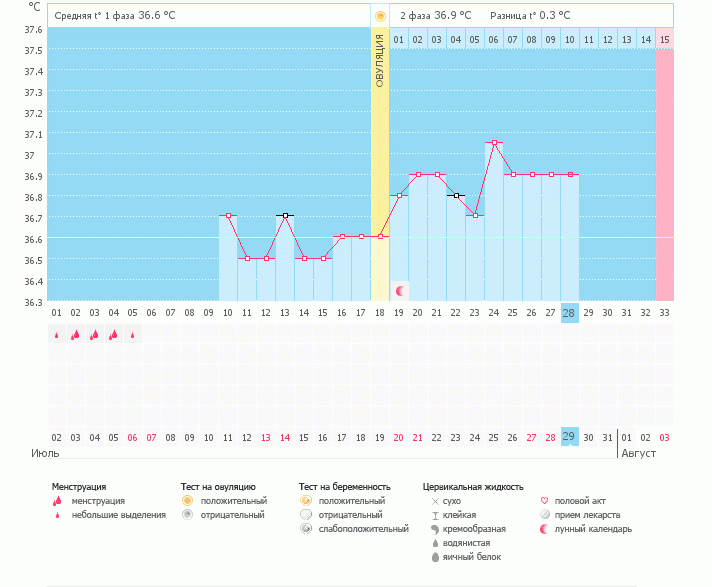Viewport: 712px width, 587px height.
Task: Click the light discharge drop on day 01
Action: [x=57, y=335]
